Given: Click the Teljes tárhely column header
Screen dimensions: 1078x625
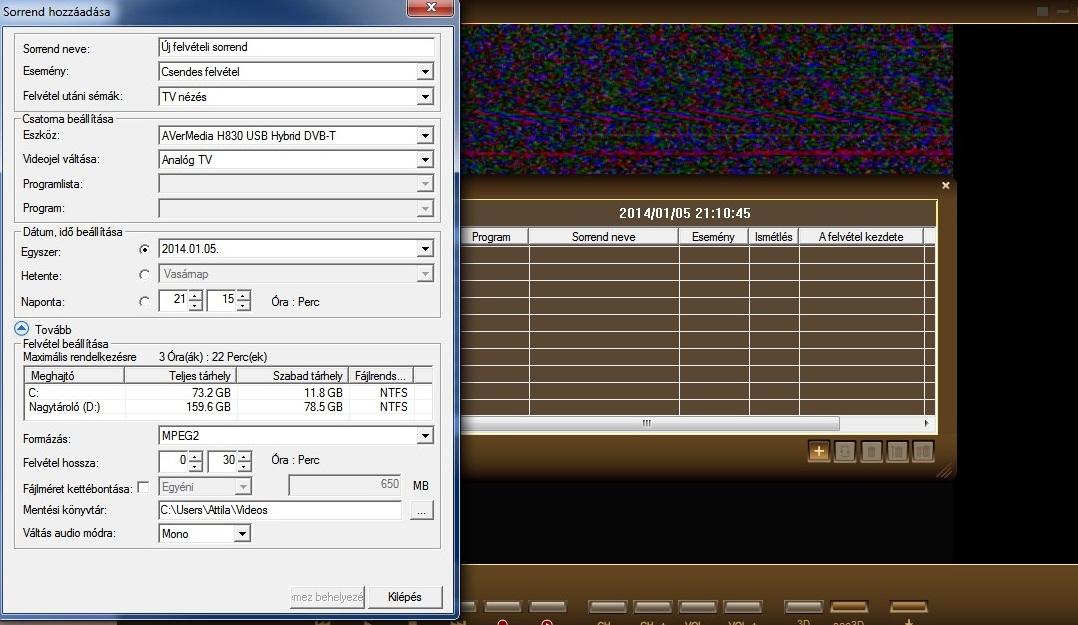Looking at the screenshot, I should point(180,375).
